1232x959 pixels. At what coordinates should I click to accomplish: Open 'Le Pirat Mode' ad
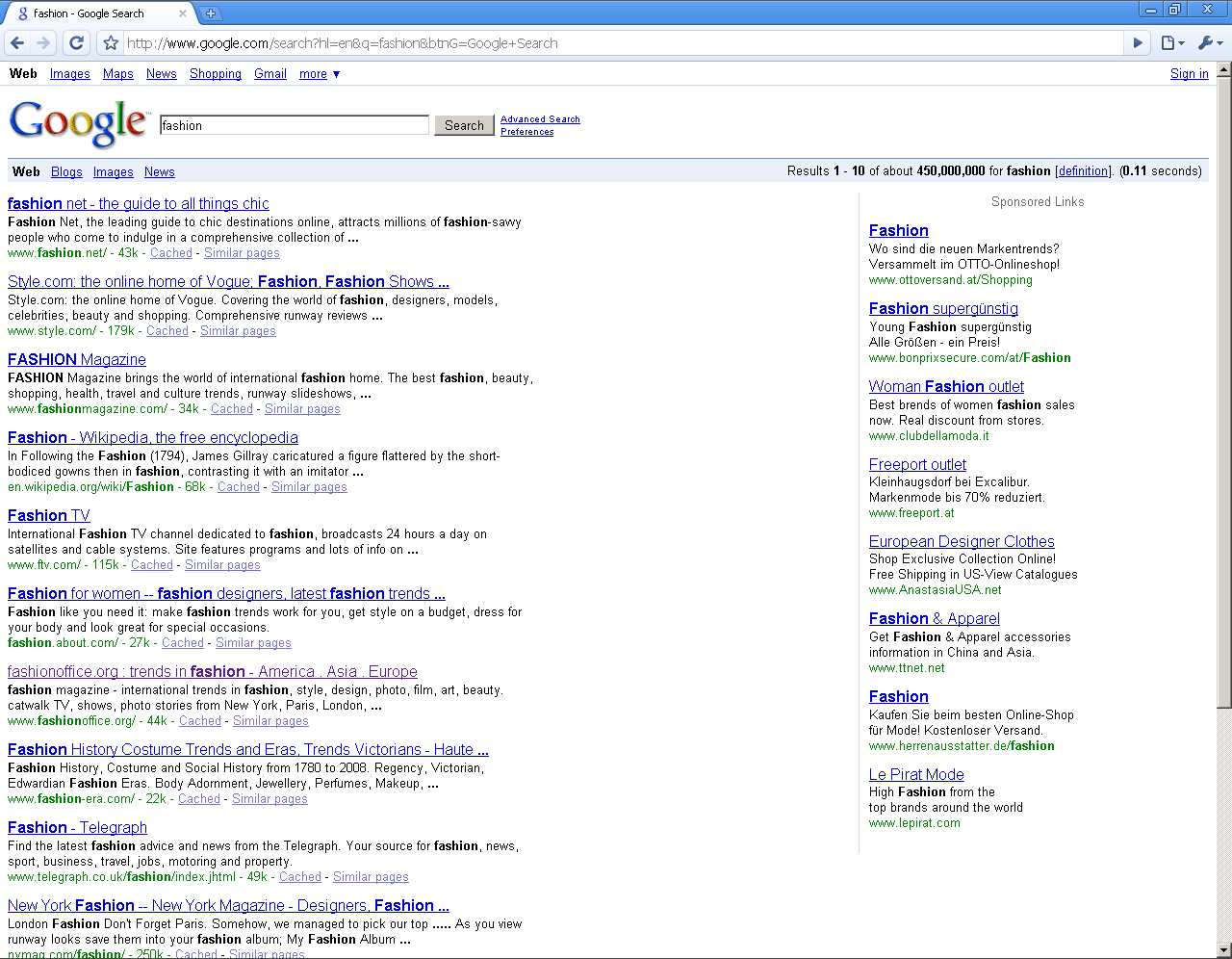[916, 774]
